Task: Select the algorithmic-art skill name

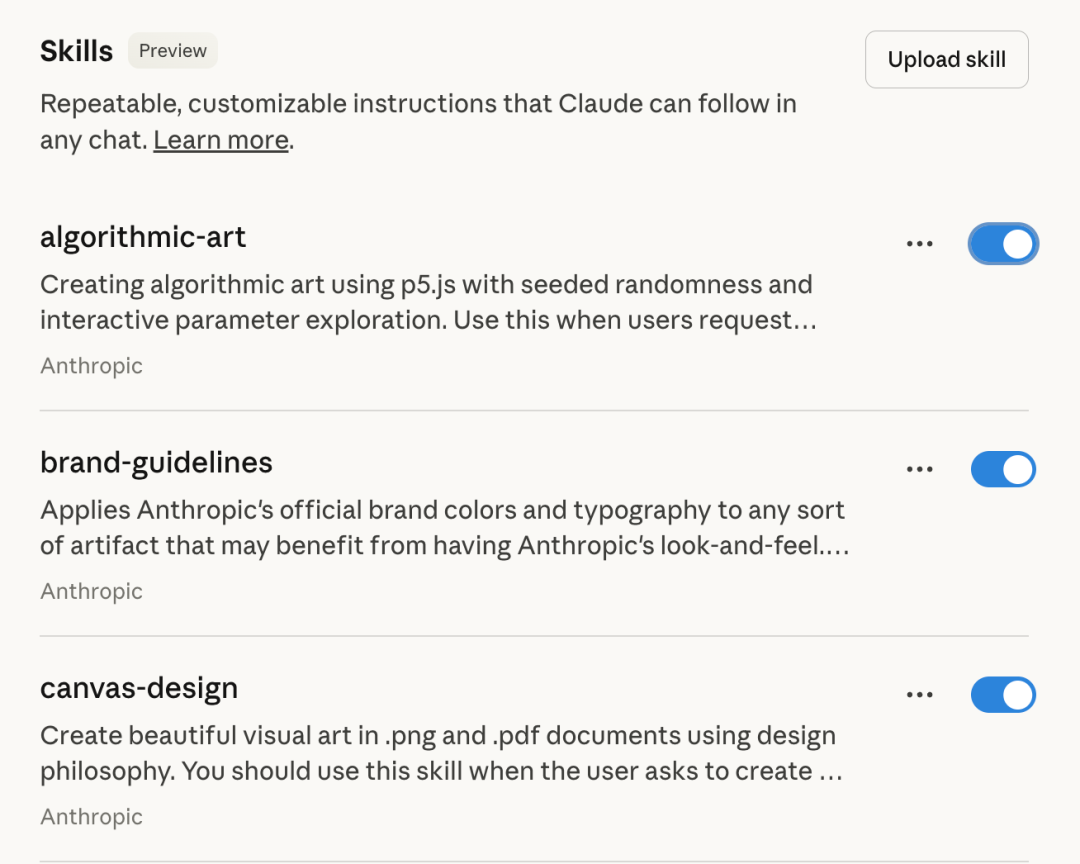Action: click(x=141, y=237)
